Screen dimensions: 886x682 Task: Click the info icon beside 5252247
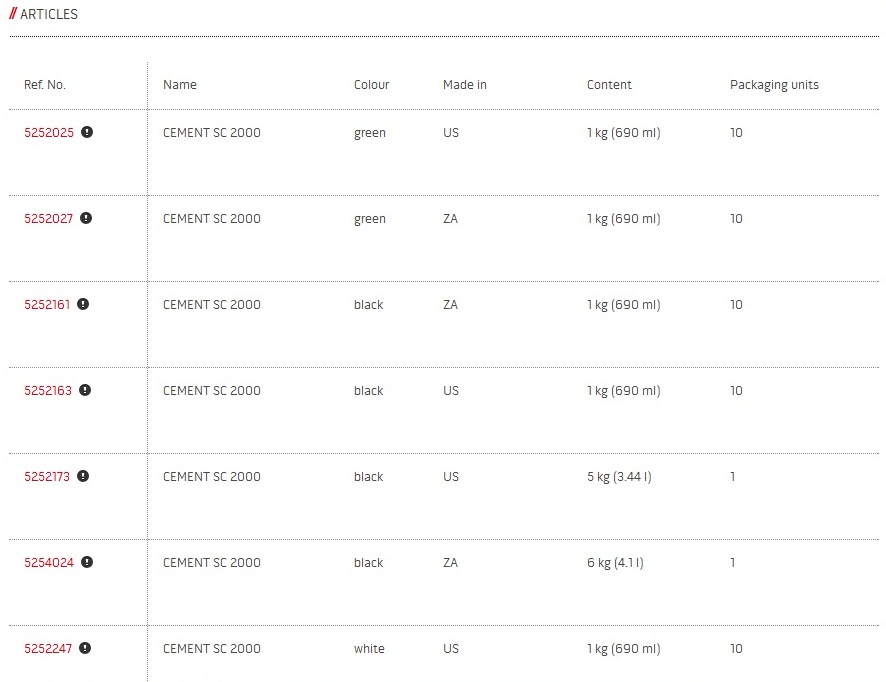point(85,648)
